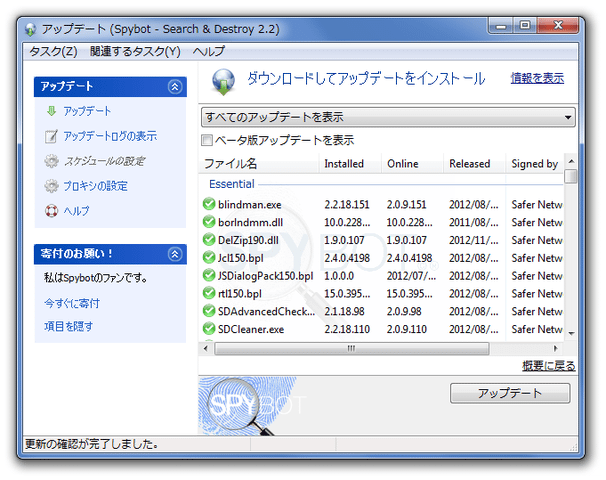Sort by the Installed column header
Viewport: 606px width, 480px height.
click(x=351, y=164)
